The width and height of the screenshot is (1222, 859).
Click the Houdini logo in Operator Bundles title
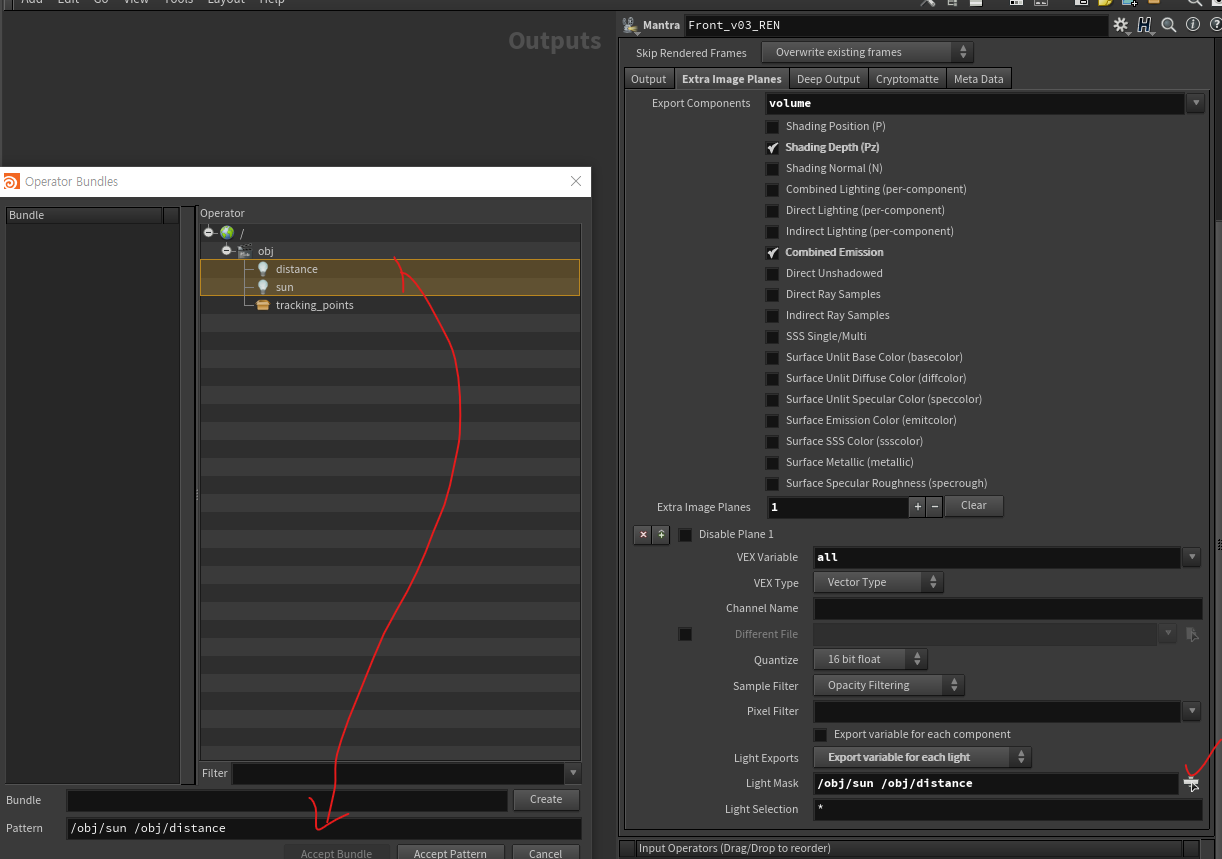[11, 181]
